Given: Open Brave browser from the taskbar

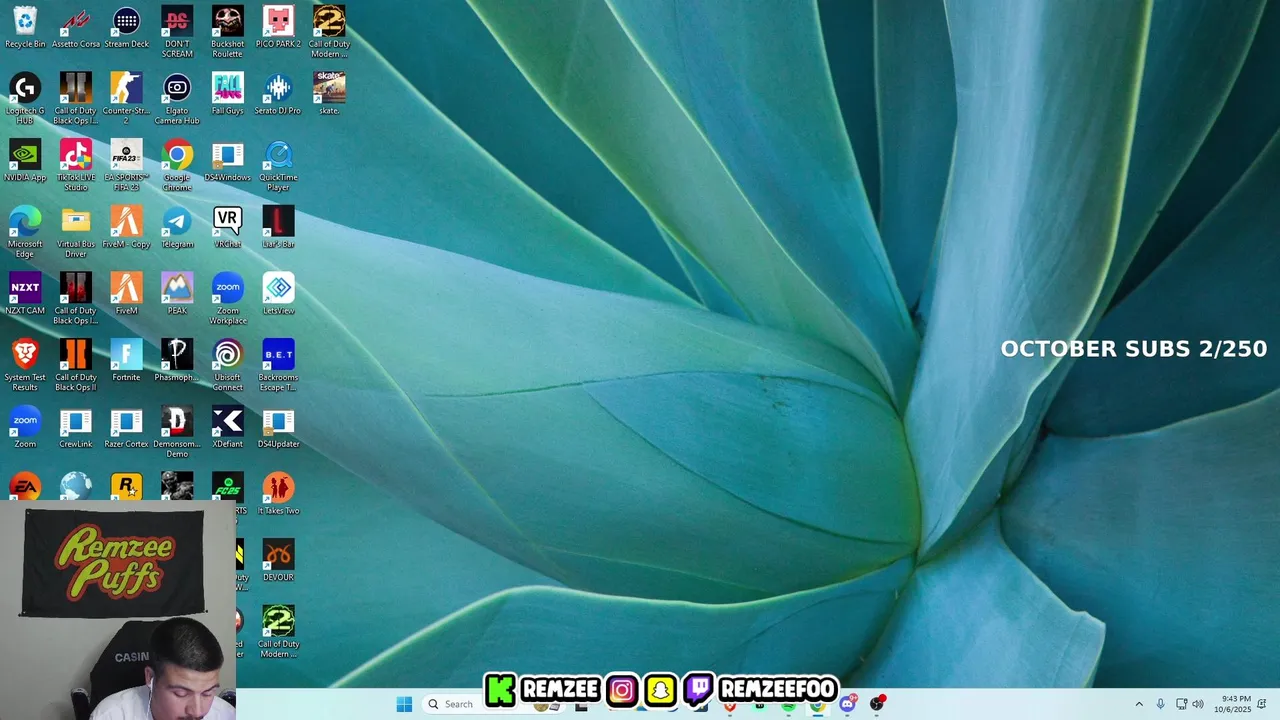Looking at the screenshot, I should 731,706.
